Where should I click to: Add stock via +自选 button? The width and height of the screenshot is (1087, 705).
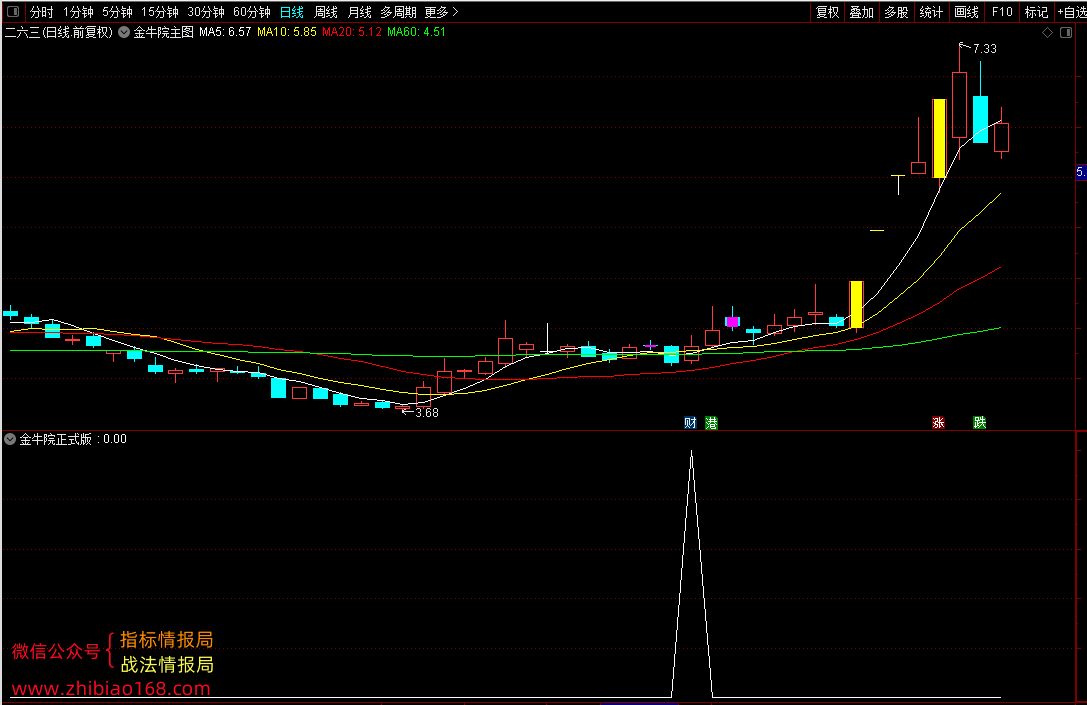coord(1071,12)
